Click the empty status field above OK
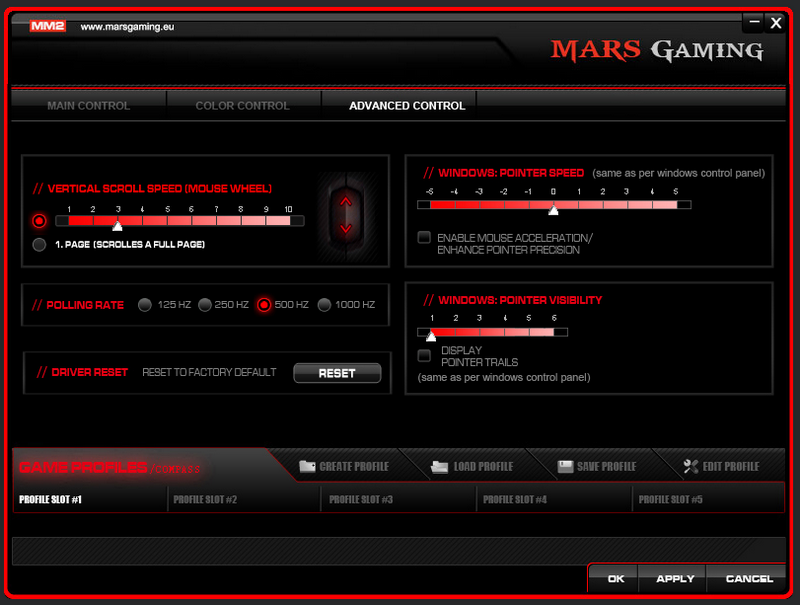This screenshot has width=800, height=605. (x=398, y=550)
